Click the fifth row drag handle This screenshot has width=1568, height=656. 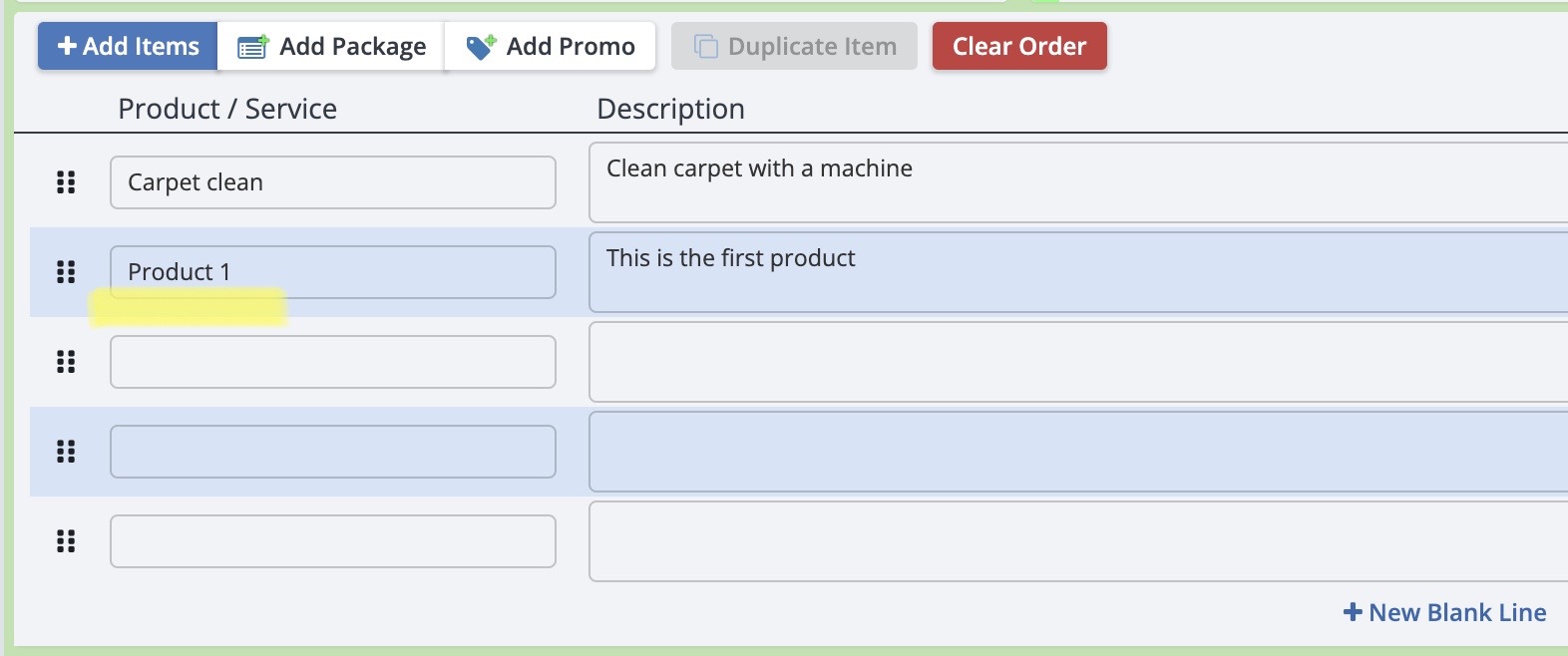(x=66, y=541)
